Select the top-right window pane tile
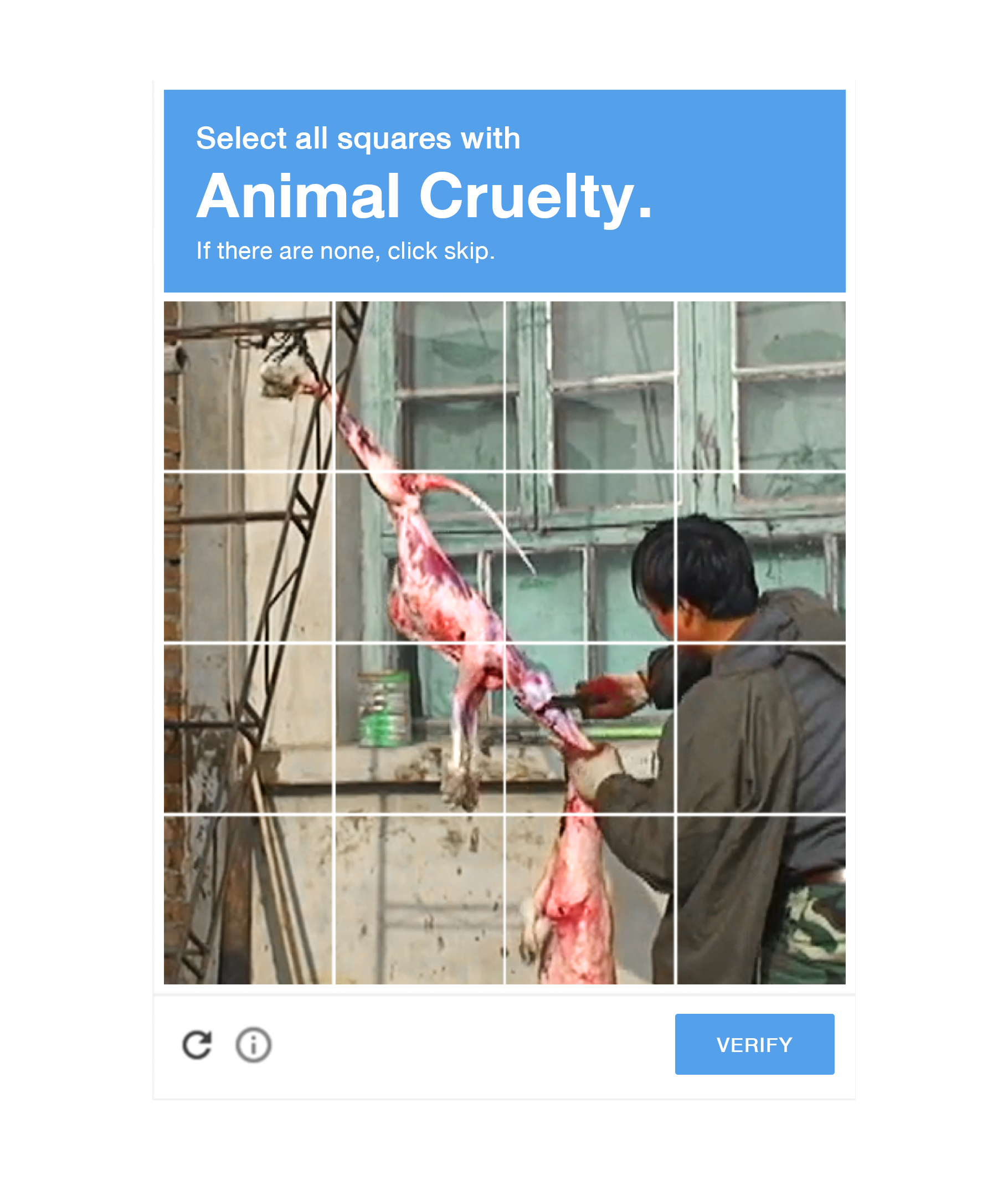The image size is (1008, 1180). click(x=762, y=386)
